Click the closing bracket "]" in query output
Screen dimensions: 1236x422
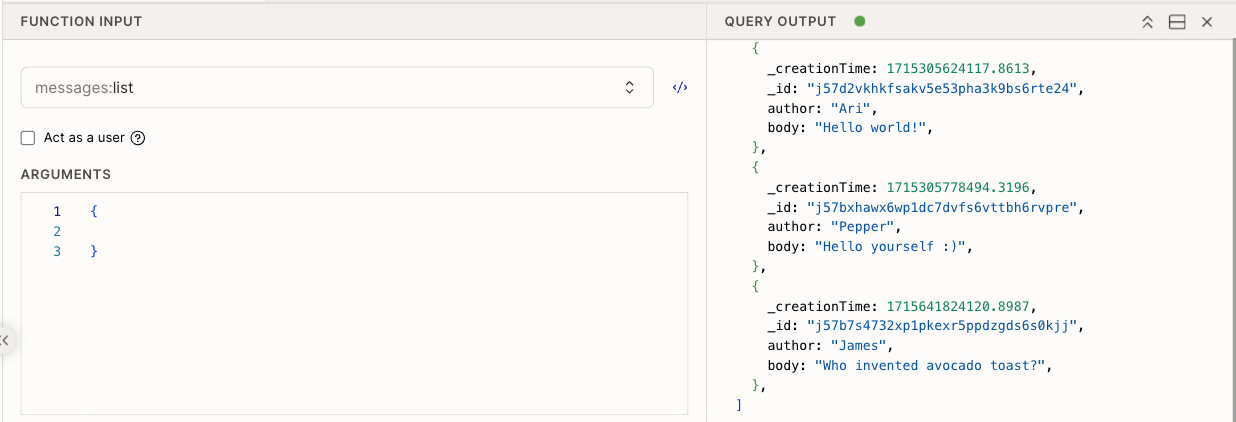738,404
